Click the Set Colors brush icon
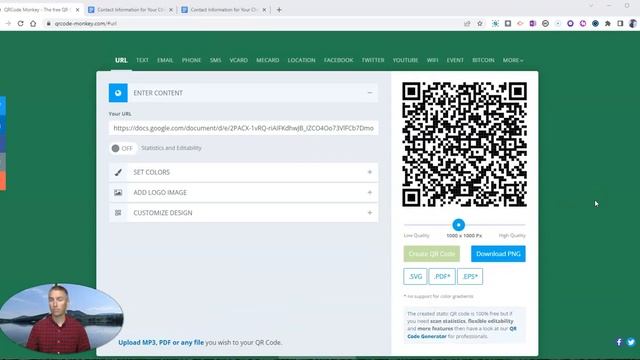This screenshot has height=360, width=640. tap(118, 172)
